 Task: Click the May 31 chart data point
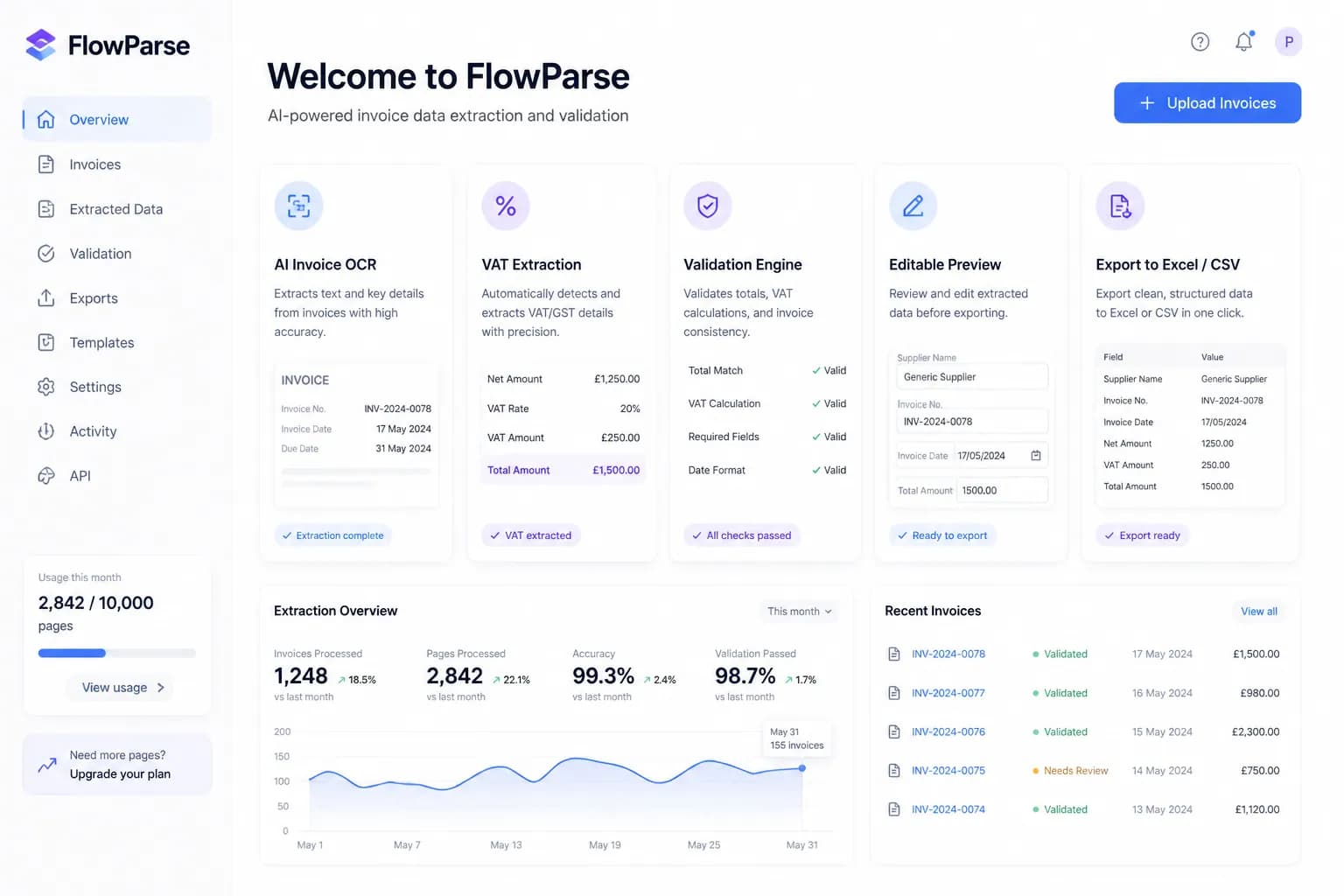coord(802,768)
